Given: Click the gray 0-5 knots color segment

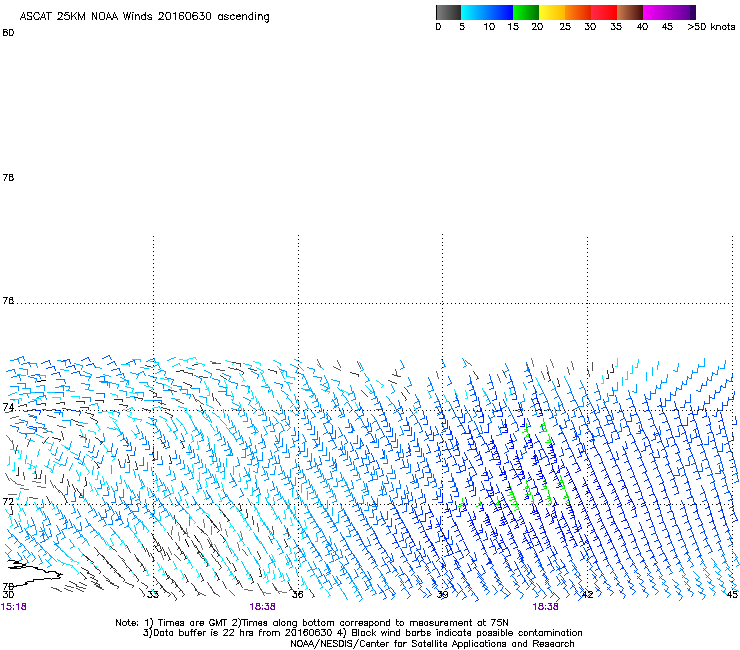Looking at the screenshot, I should [448, 12].
